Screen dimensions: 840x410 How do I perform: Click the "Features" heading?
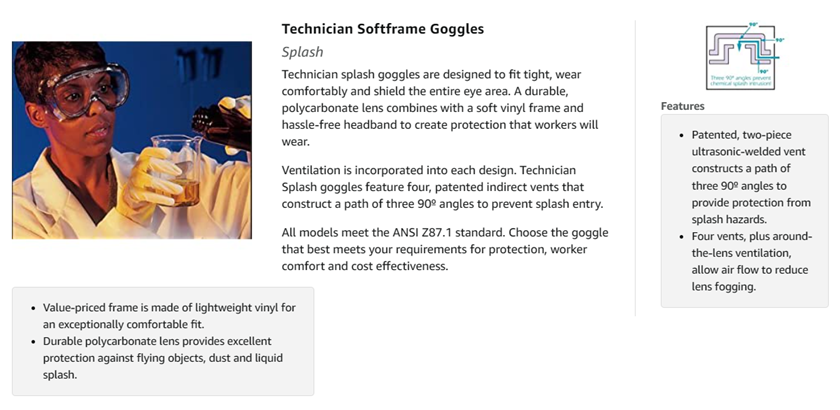click(682, 106)
